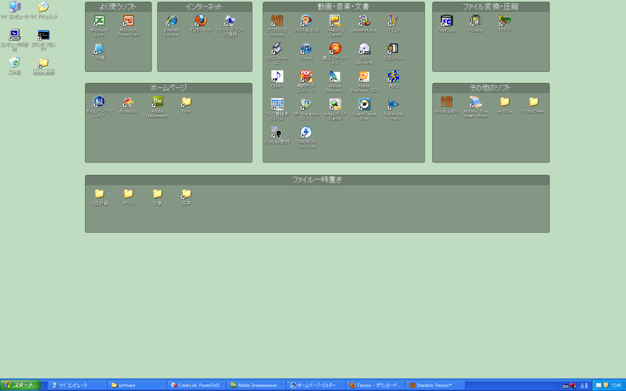Open DAEMON Tools Lite icon
Image resolution: width=626 pixels, height=391 pixels.
[x=306, y=132]
